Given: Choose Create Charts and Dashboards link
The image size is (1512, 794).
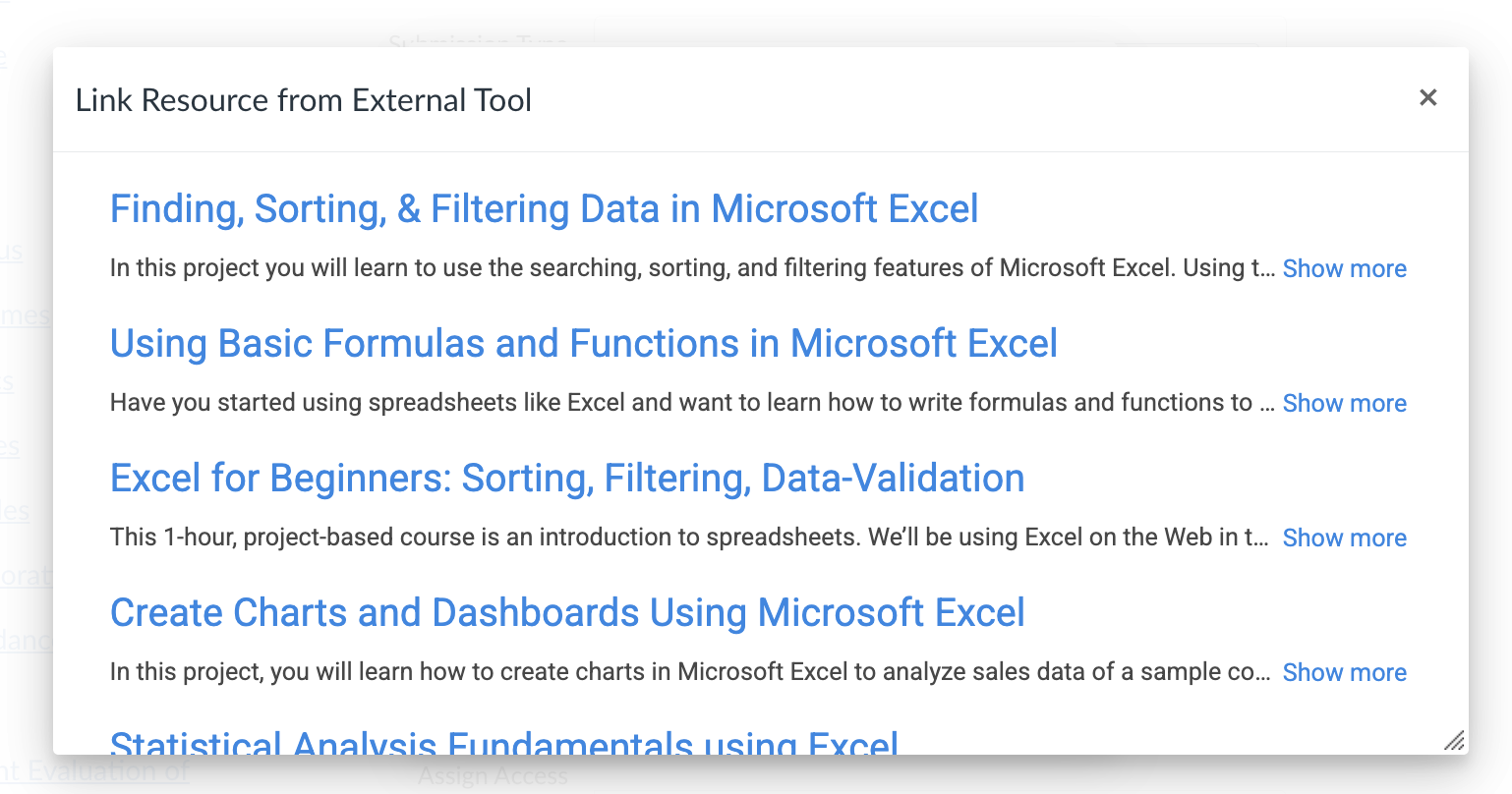Looking at the screenshot, I should (567, 613).
